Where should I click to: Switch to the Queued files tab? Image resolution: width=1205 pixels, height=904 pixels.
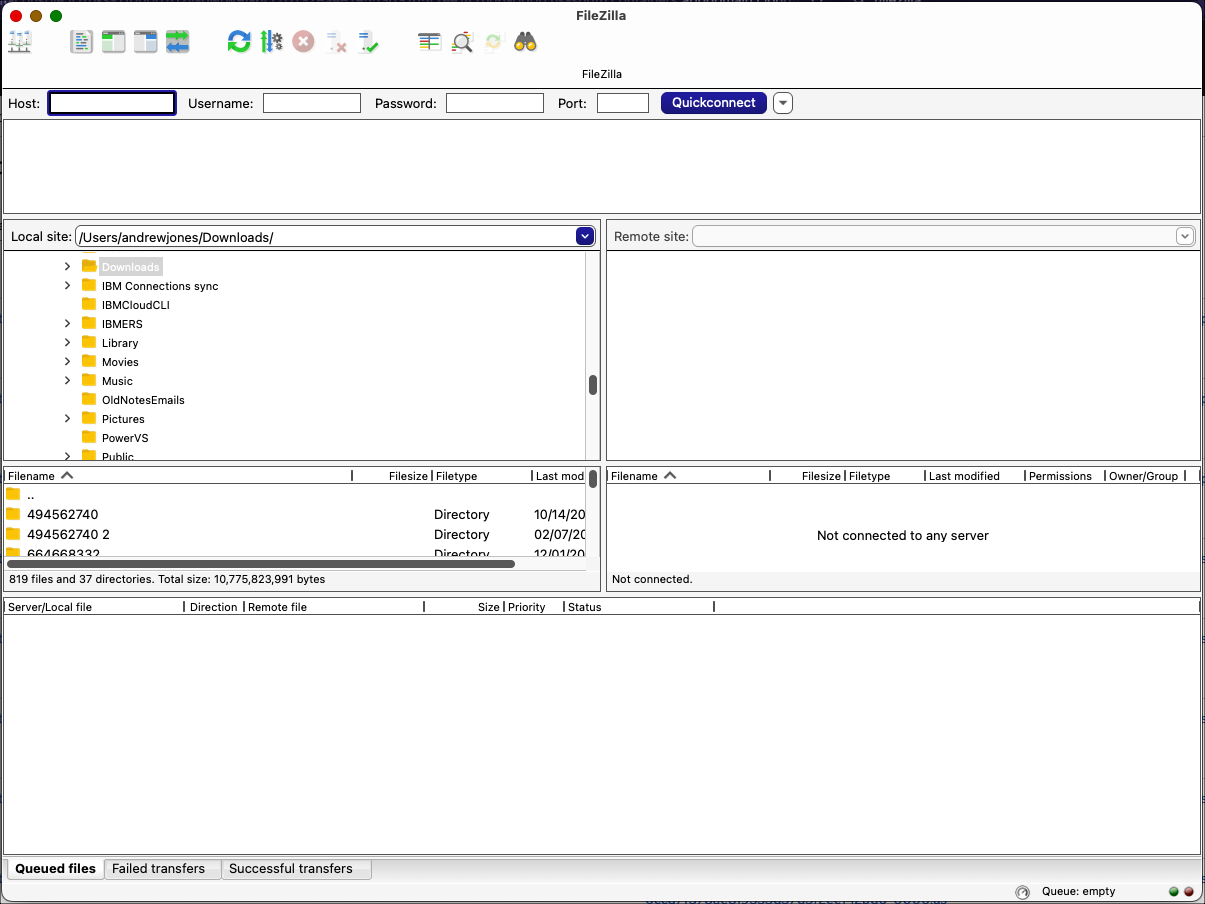pyautogui.click(x=56, y=869)
